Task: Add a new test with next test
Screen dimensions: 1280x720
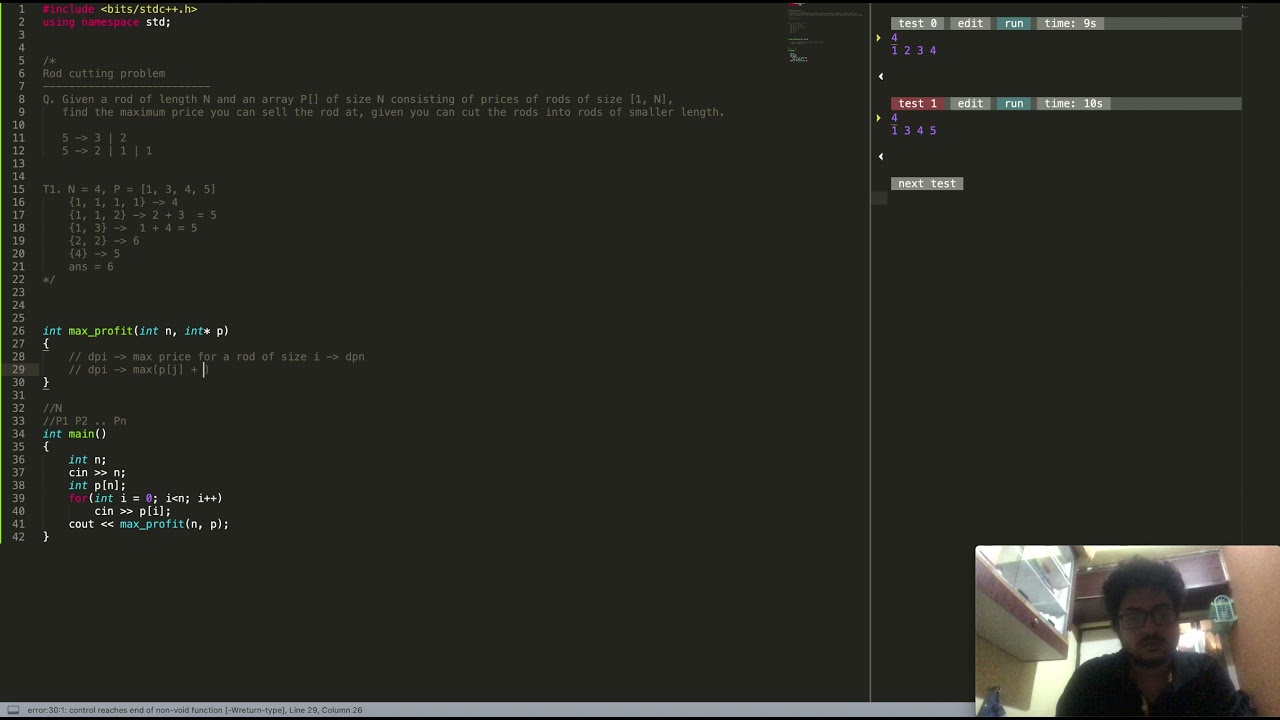Action: [927, 183]
